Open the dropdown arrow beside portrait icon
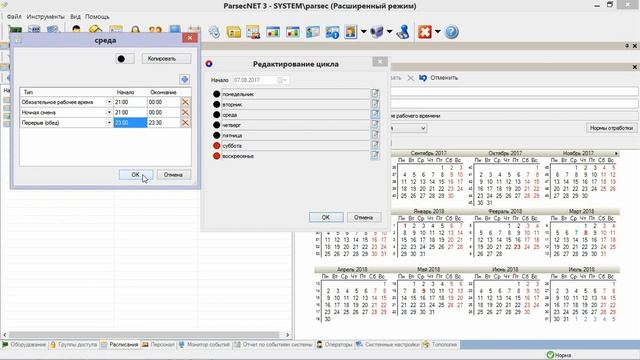 (363, 32)
